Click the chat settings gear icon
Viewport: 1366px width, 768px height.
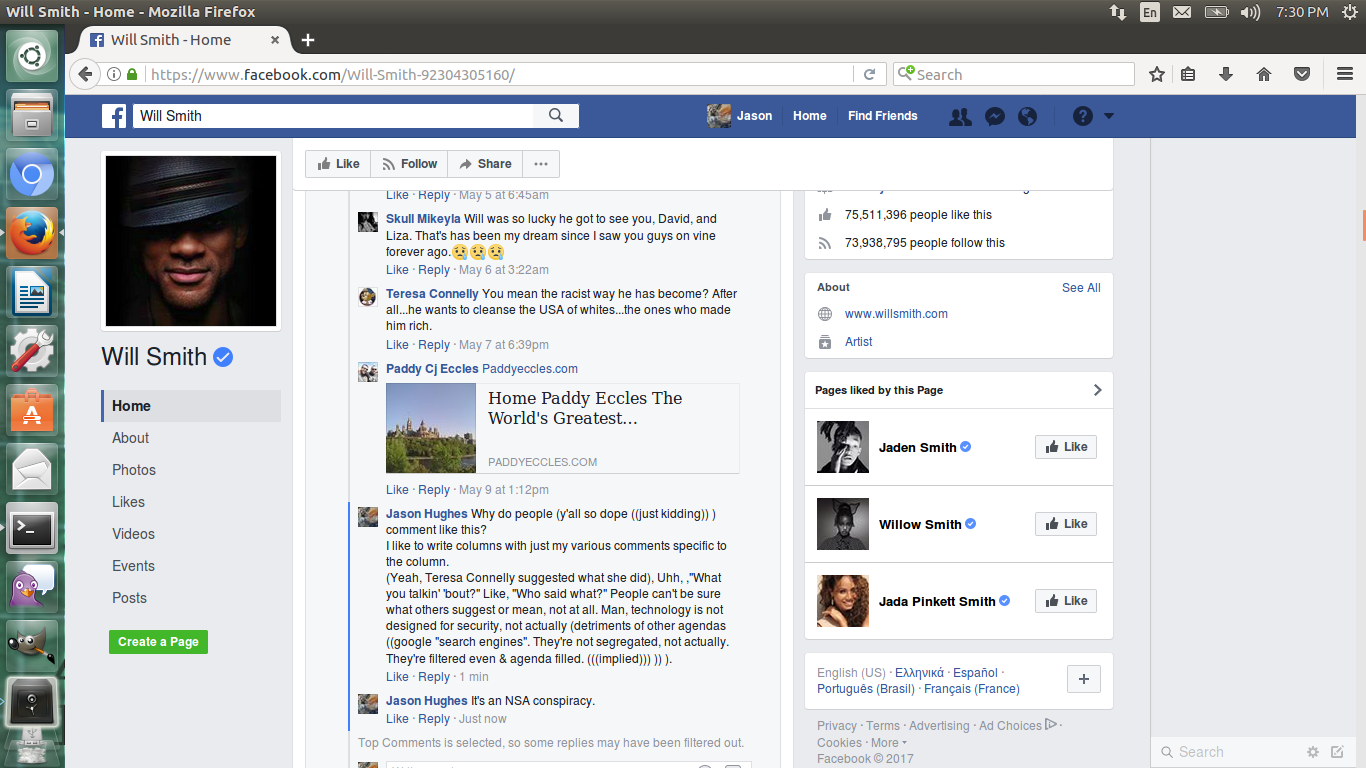(x=1313, y=752)
